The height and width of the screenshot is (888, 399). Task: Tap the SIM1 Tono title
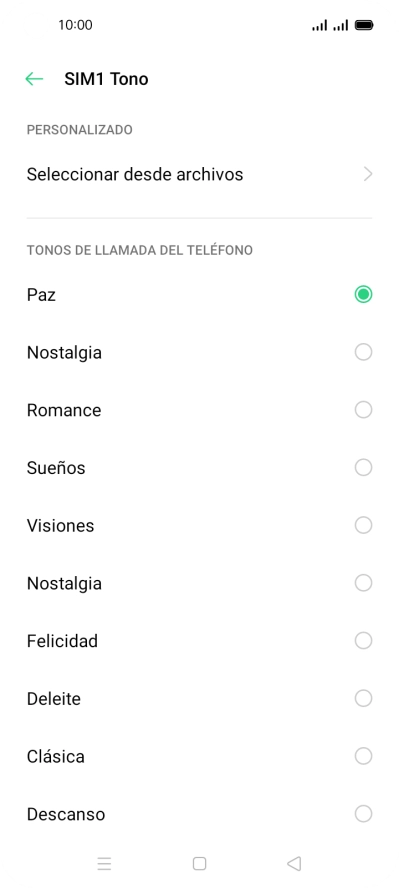[106, 79]
